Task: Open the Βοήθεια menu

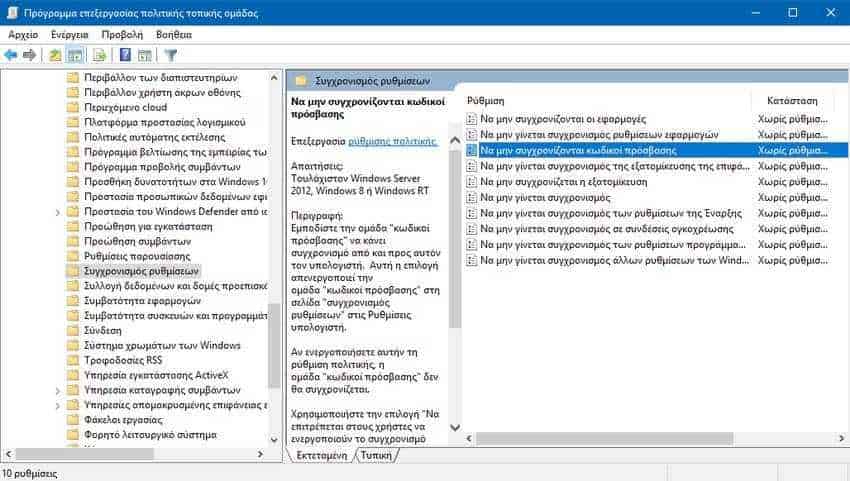Action: pyautogui.click(x=173, y=35)
